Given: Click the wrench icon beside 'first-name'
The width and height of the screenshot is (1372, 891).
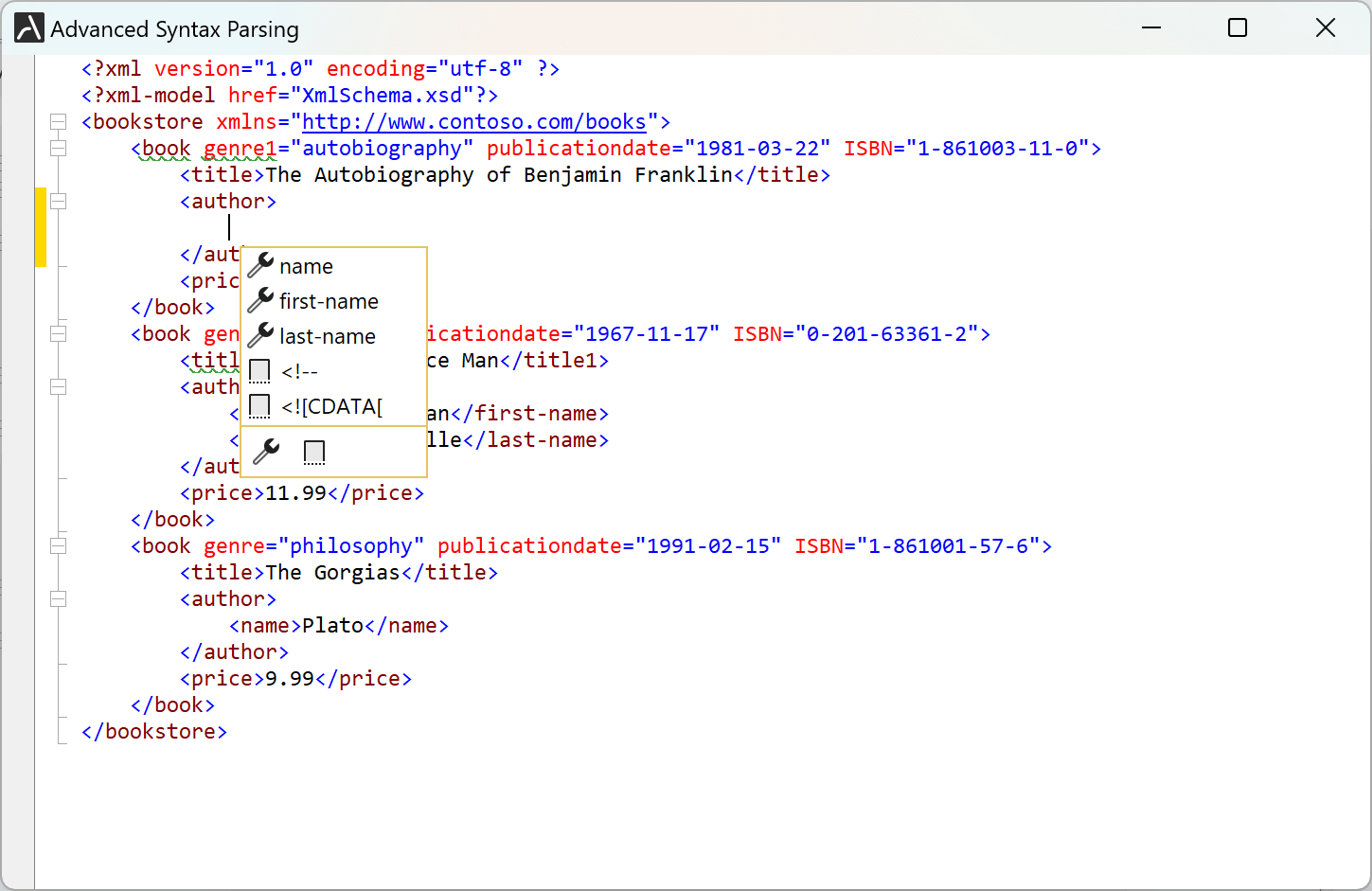Looking at the screenshot, I should click(260, 300).
